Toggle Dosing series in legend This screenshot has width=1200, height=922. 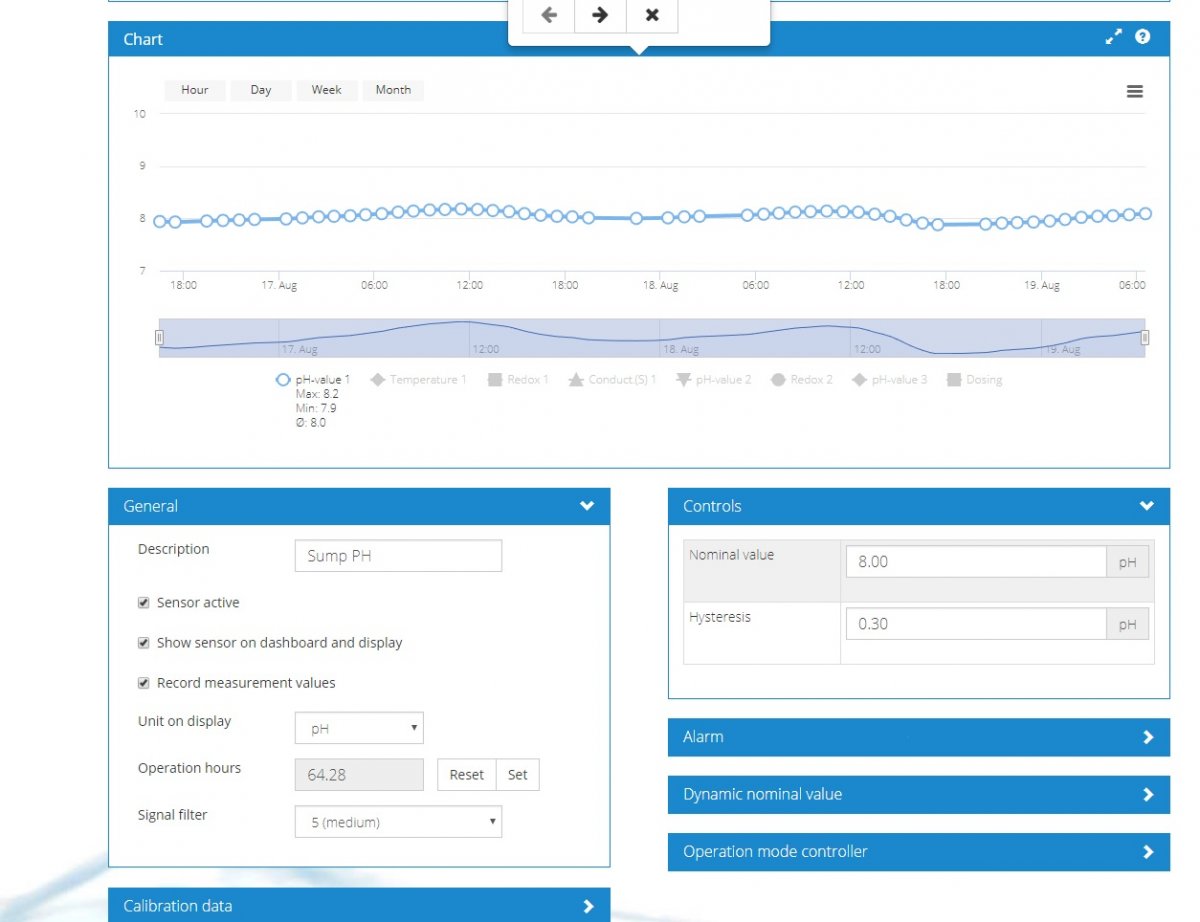tap(974, 380)
